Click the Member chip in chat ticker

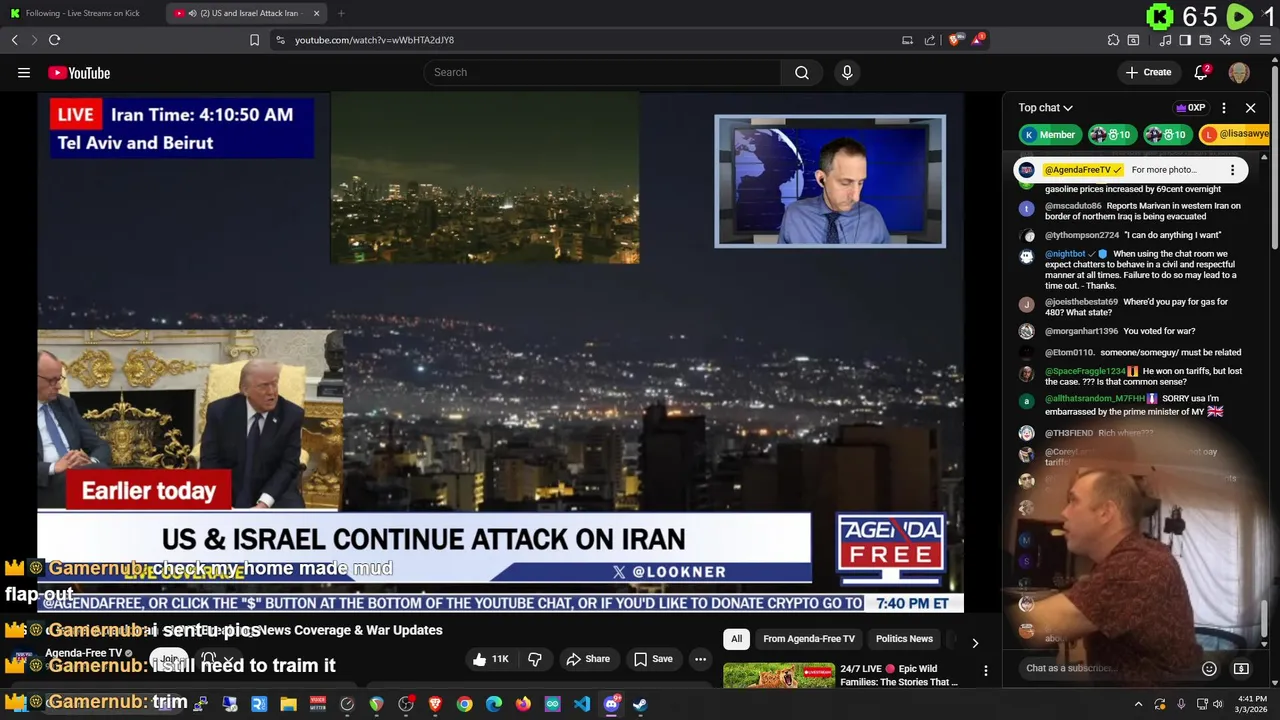coord(1049,134)
